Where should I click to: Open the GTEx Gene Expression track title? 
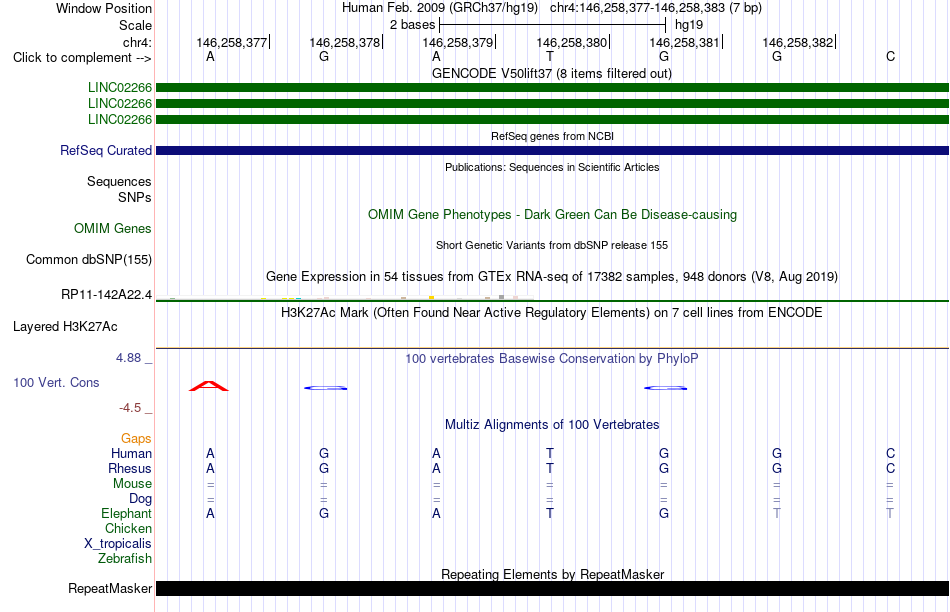click(x=552, y=277)
